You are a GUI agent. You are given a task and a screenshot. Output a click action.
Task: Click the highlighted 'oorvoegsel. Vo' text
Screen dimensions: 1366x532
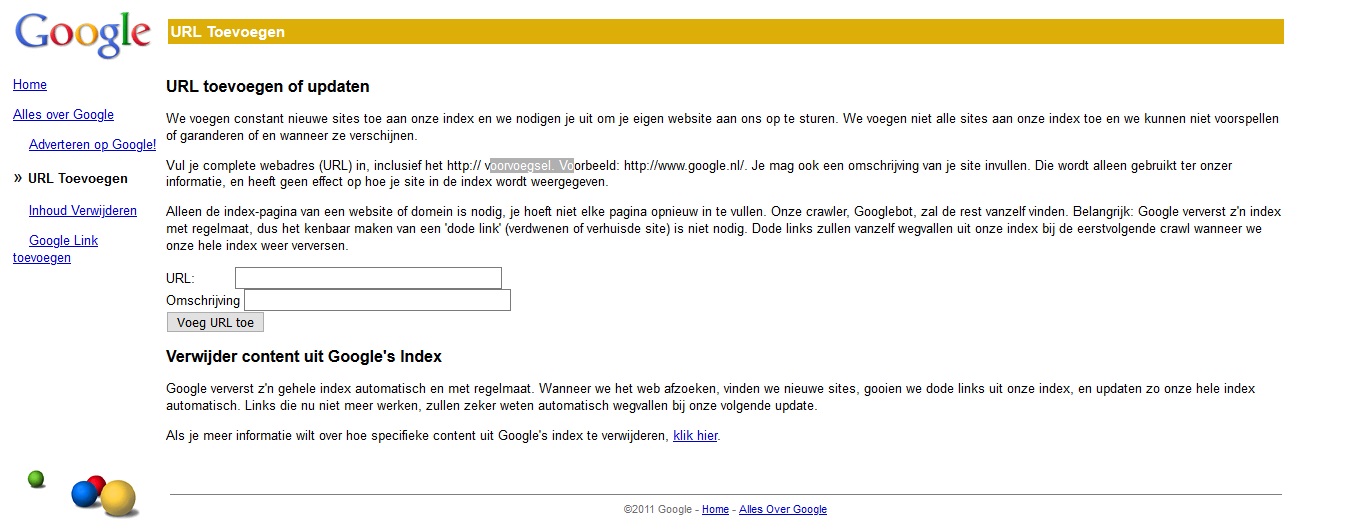pyautogui.click(x=532, y=166)
